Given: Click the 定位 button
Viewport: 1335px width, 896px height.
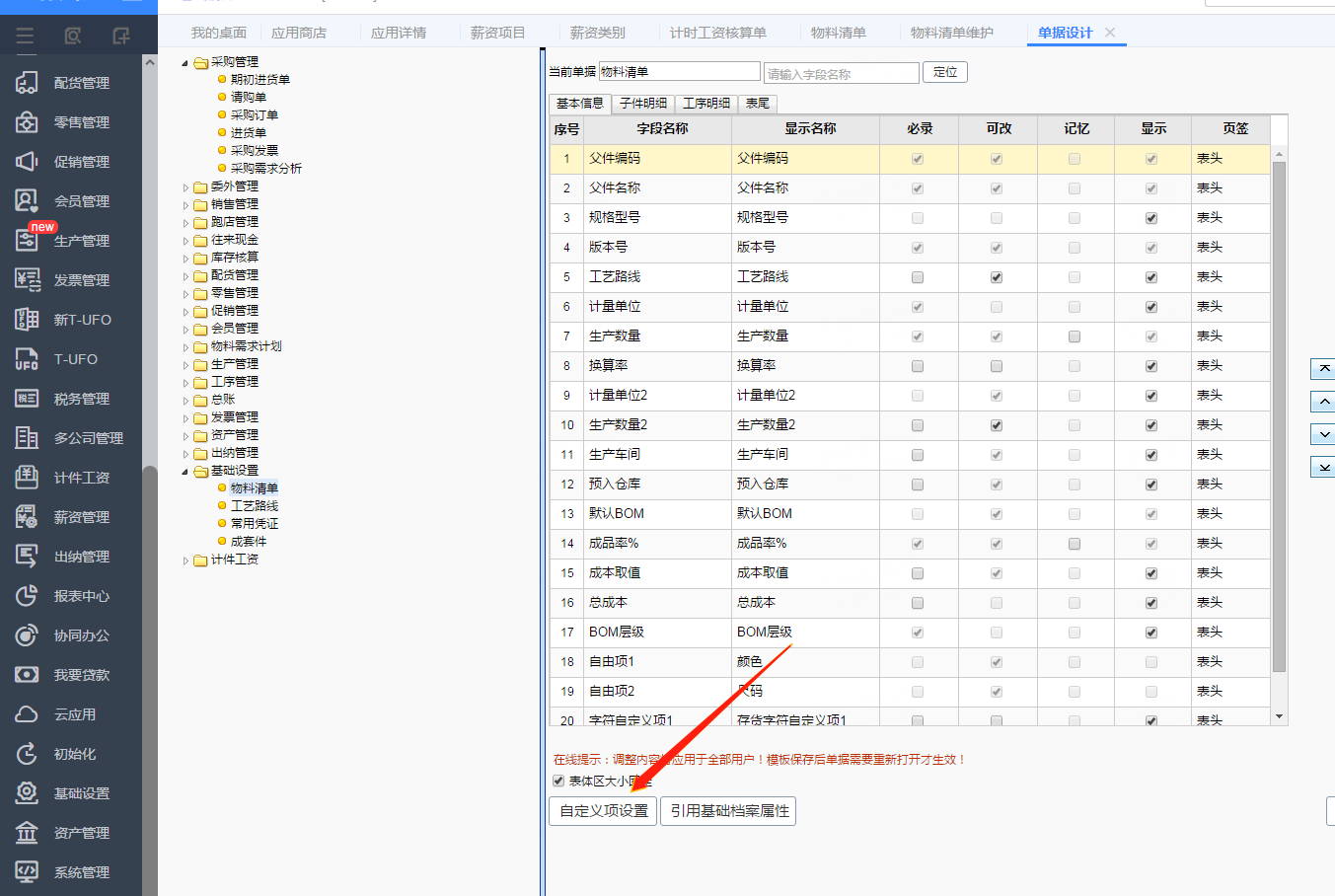Looking at the screenshot, I should click(x=945, y=72).
